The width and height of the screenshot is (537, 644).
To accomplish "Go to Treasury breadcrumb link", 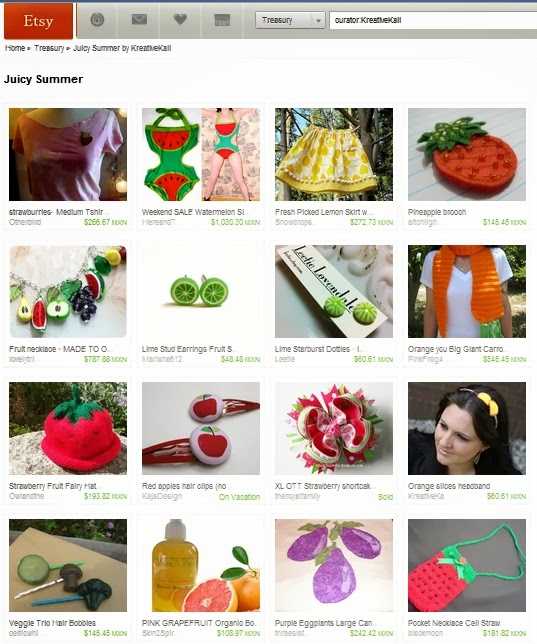I will coord(49,48).
